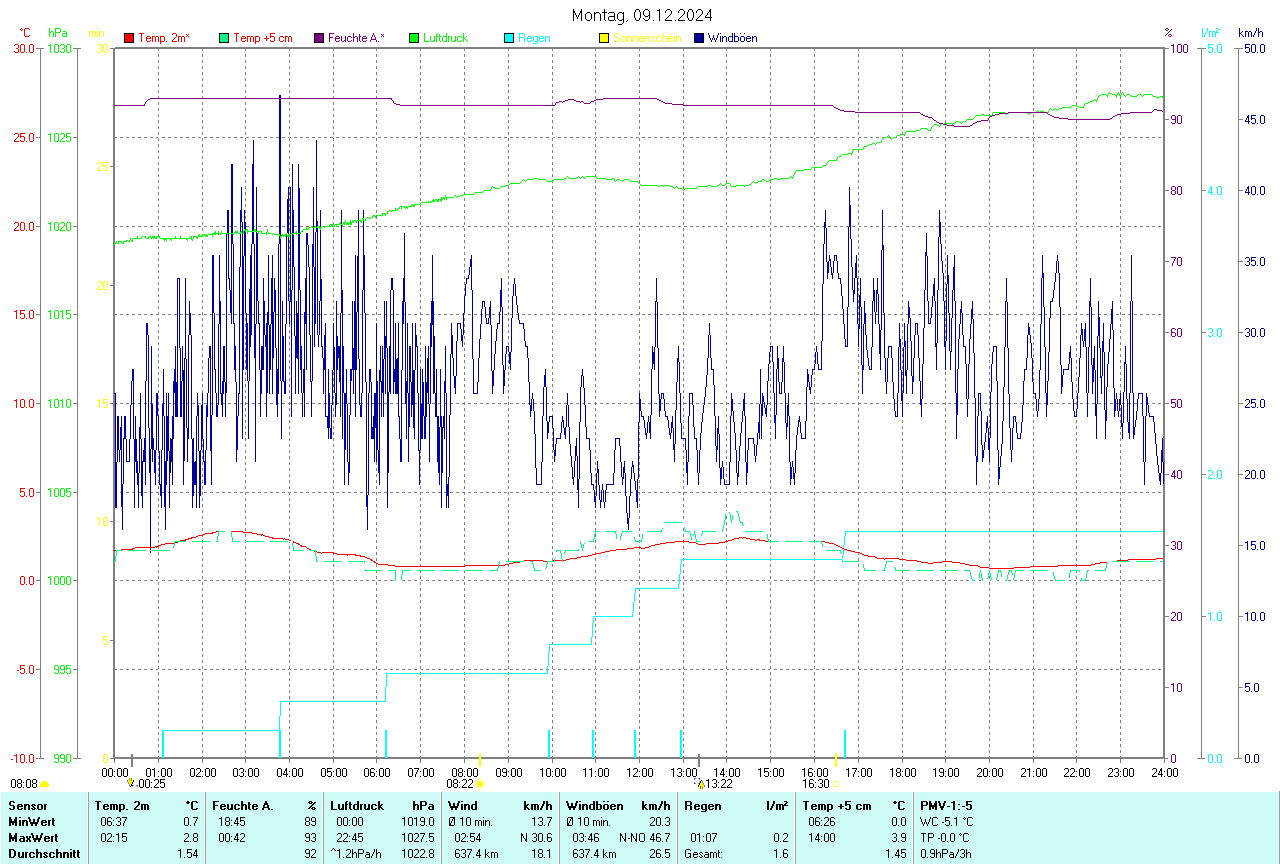The height and width of the screenshot is (864, 1280).
Task: Click the WC -5.1 °C wind chill value
Action: 946,821
